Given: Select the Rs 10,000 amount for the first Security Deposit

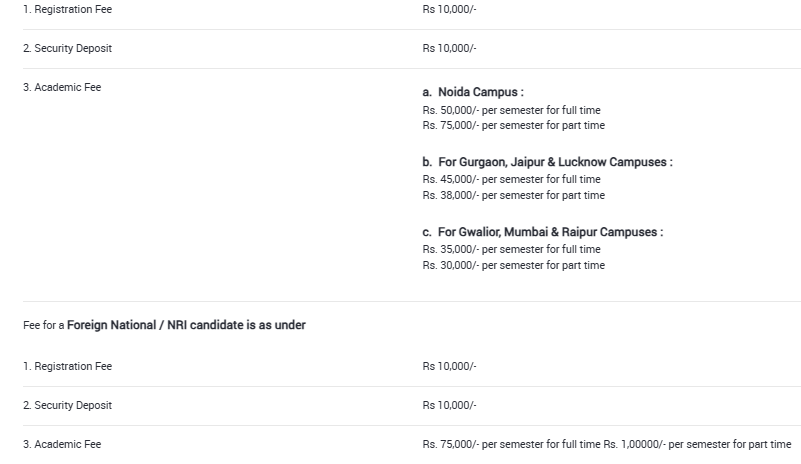Looking at the screenshot, I should point(449,48).
